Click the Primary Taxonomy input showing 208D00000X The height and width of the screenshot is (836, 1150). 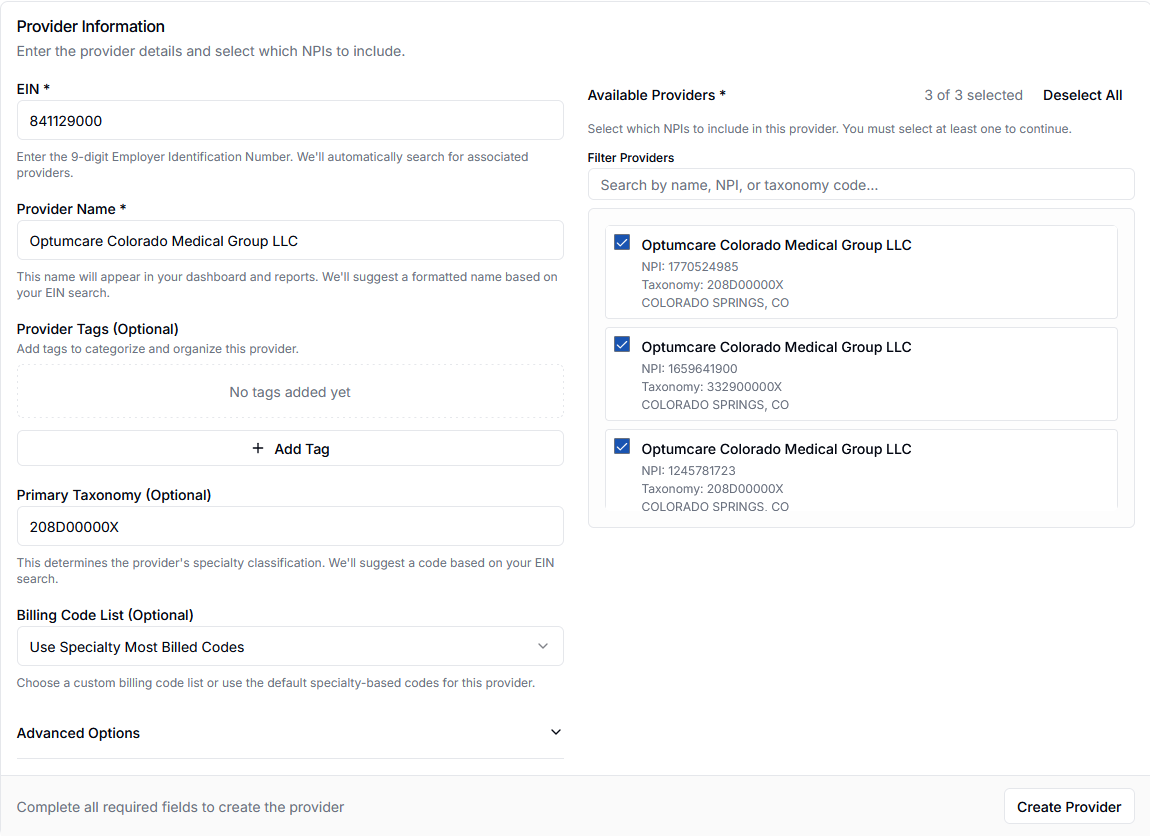tap(290, 526)
